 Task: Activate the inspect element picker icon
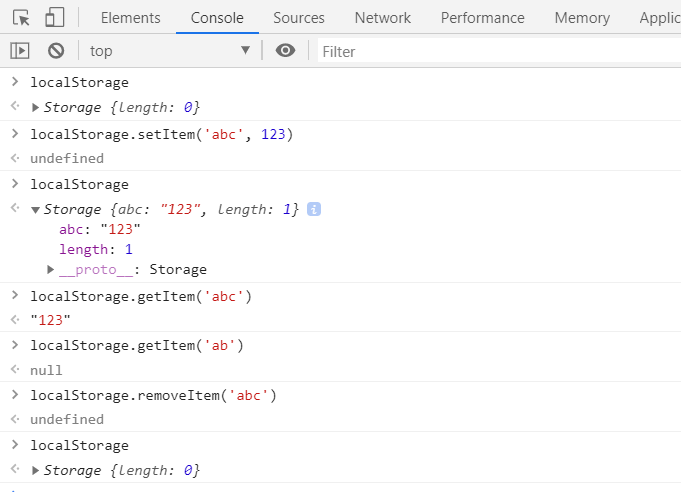tap(21, 18)
